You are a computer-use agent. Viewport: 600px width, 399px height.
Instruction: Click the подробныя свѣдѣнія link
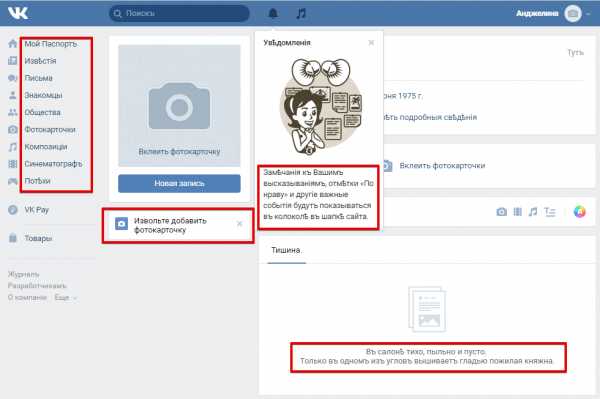438,117
